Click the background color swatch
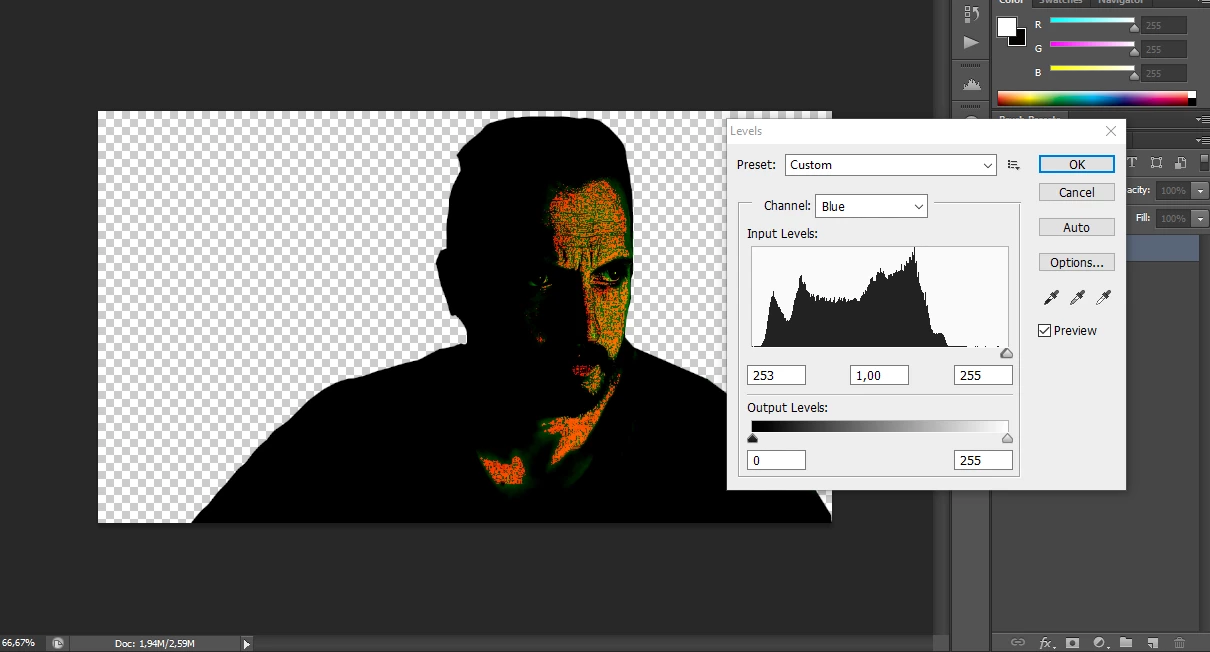 [1020, 40]
